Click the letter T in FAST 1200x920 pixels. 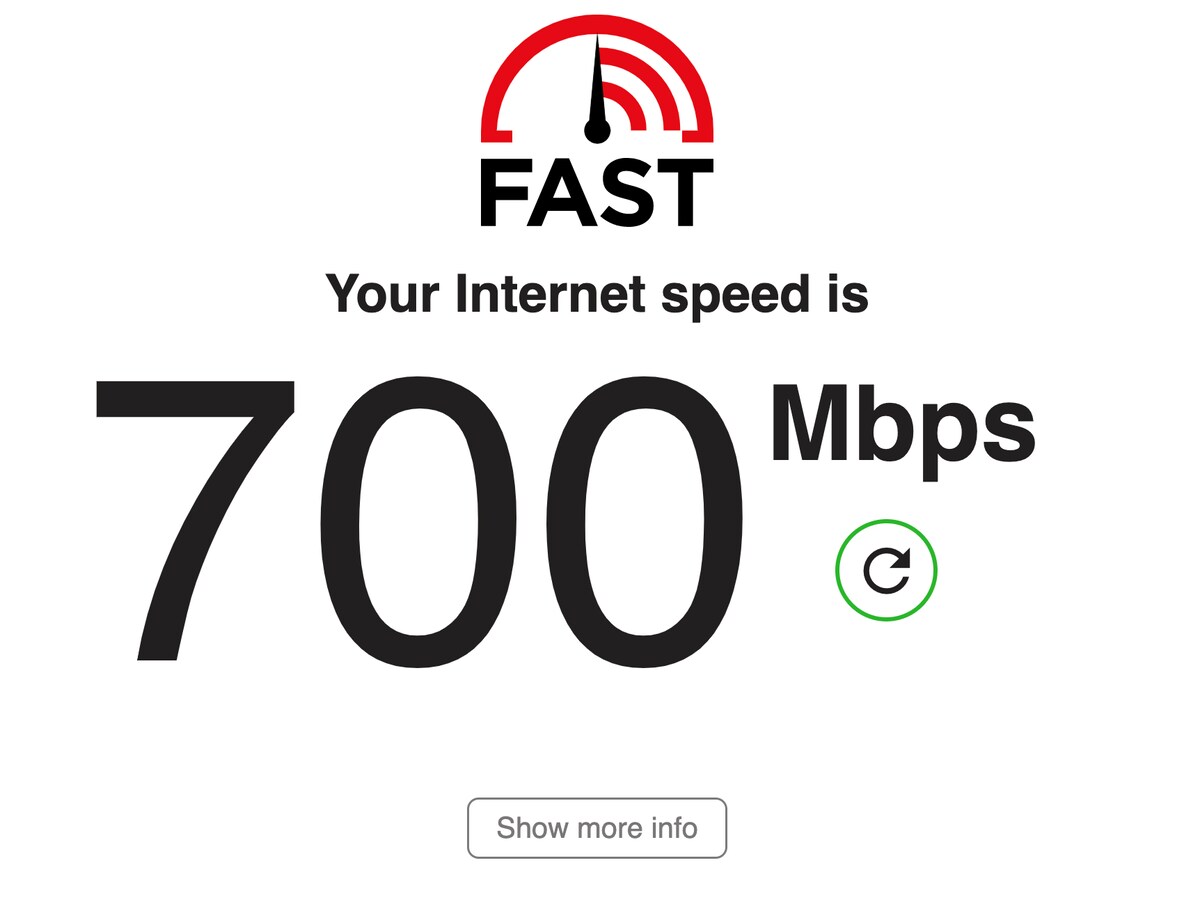[x=683, y=190]
